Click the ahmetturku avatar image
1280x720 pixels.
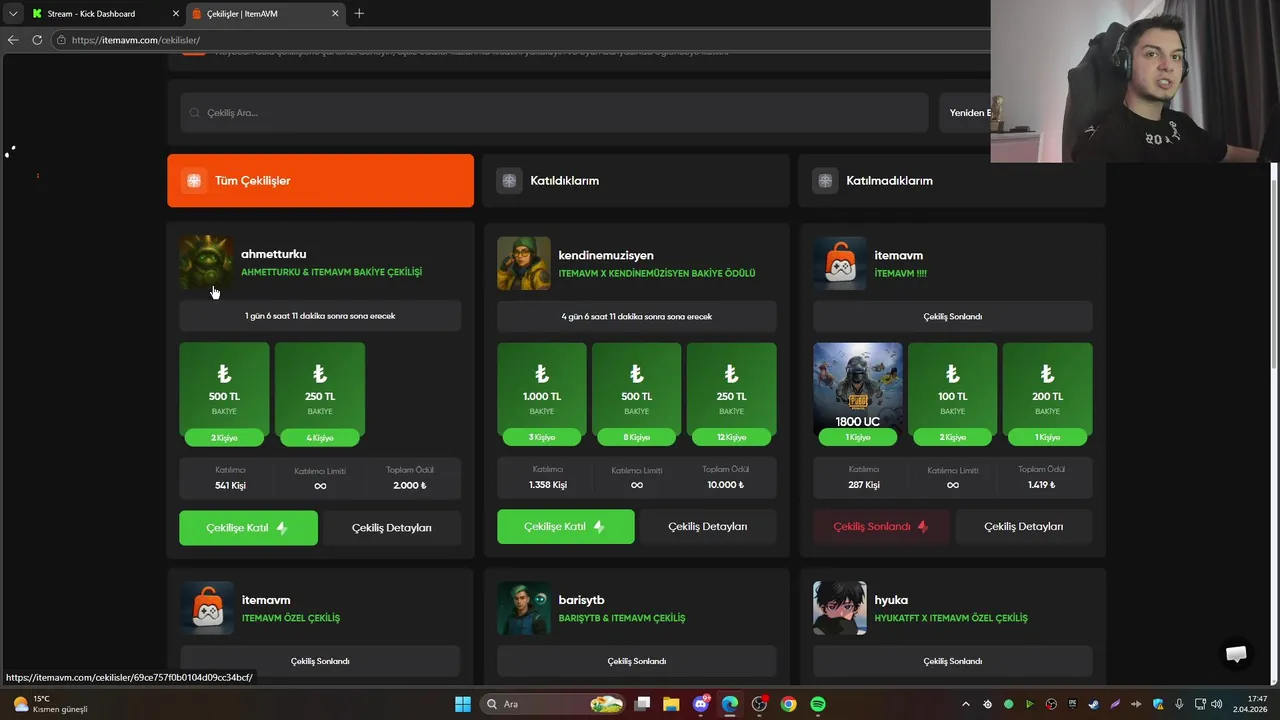pos(206,263)
